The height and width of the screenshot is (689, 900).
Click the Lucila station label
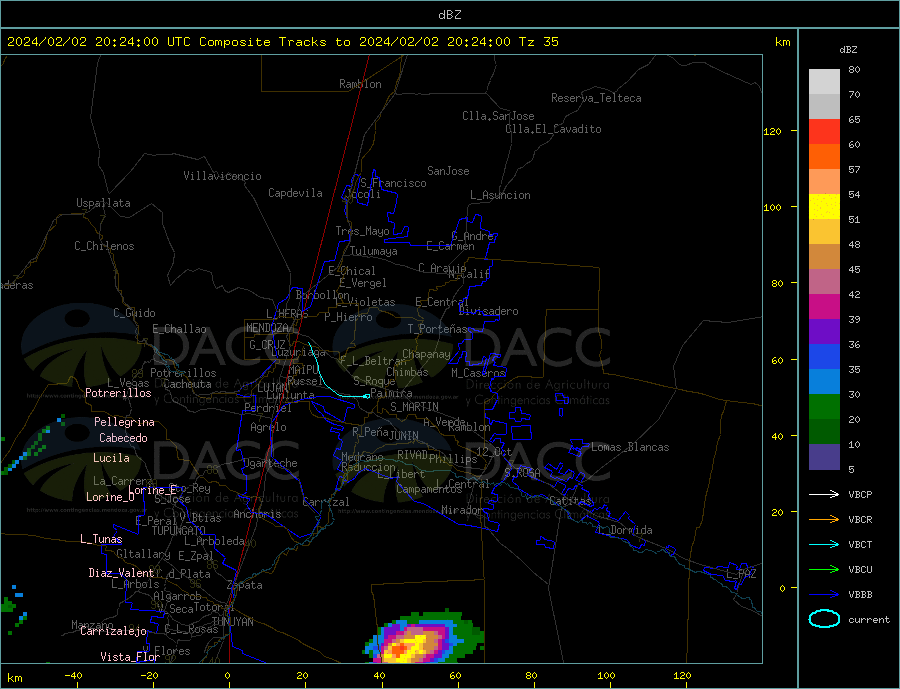tap(111, 458)
